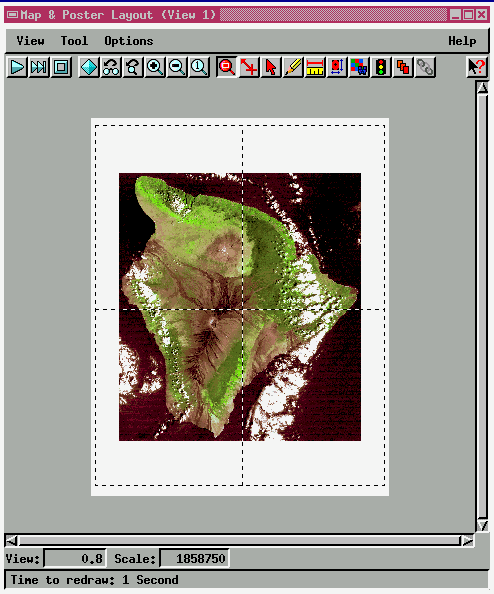Open the Options menu
Screen dimensions: 494x594
(129, 41)
